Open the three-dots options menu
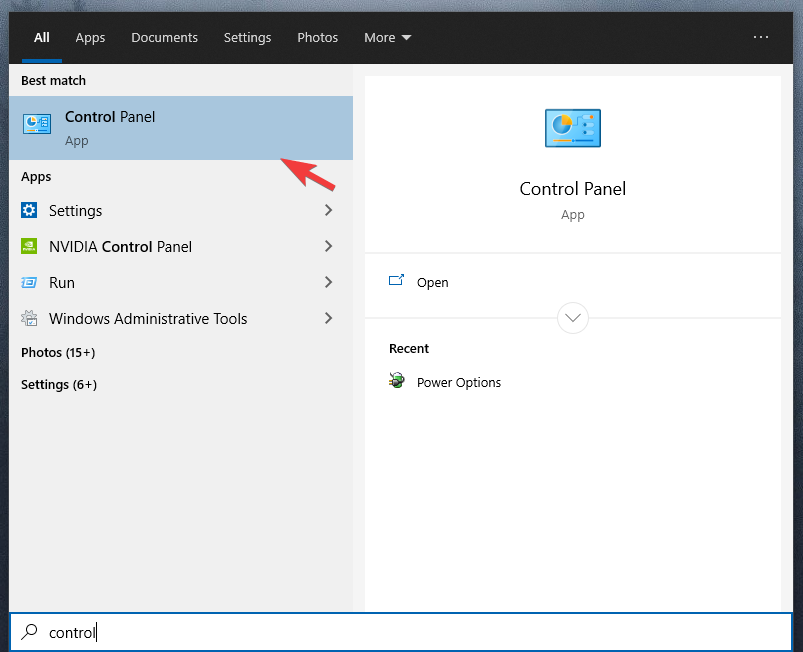 pos(760,37)
